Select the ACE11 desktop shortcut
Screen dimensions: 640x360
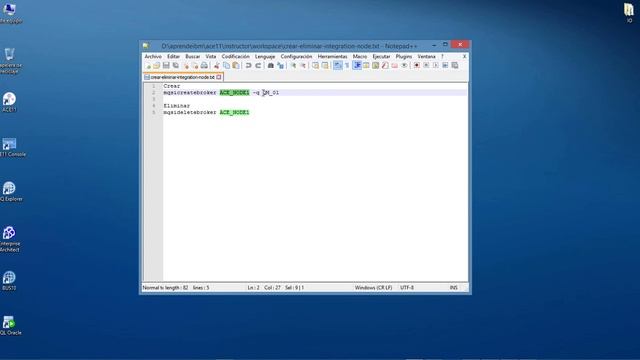coord(9,102)
